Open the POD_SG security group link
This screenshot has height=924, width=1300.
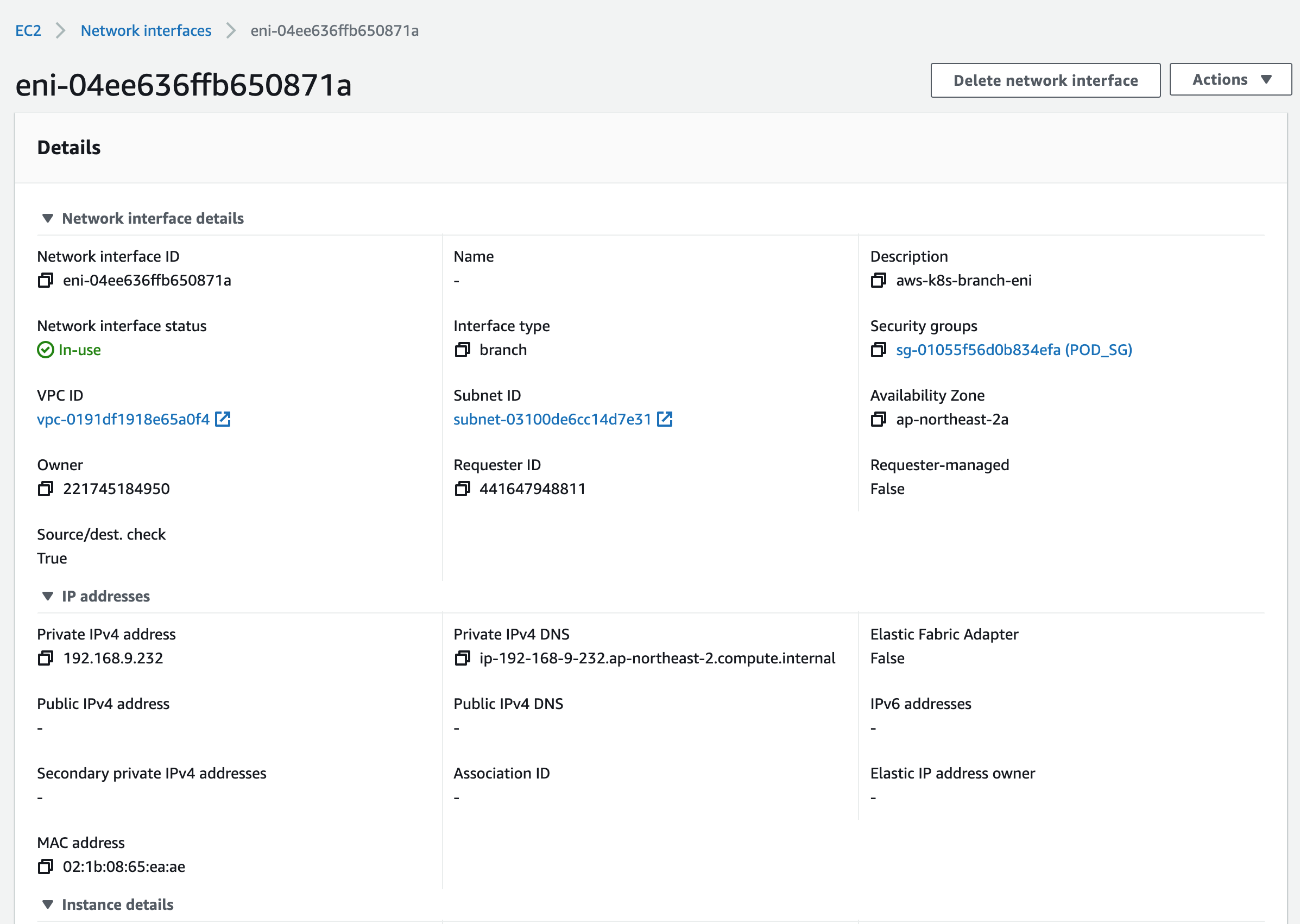coord(1014,350)
